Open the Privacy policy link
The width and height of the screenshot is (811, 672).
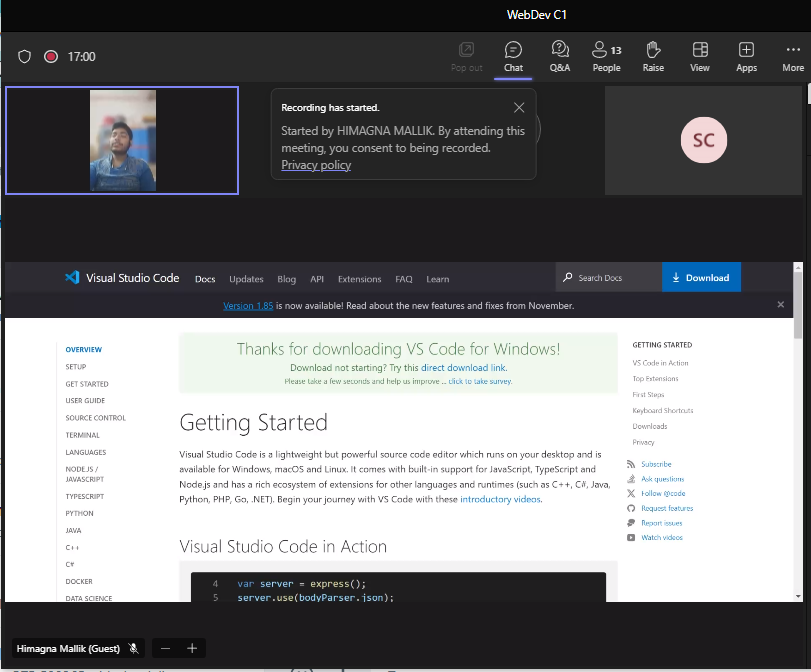(316, 165)
